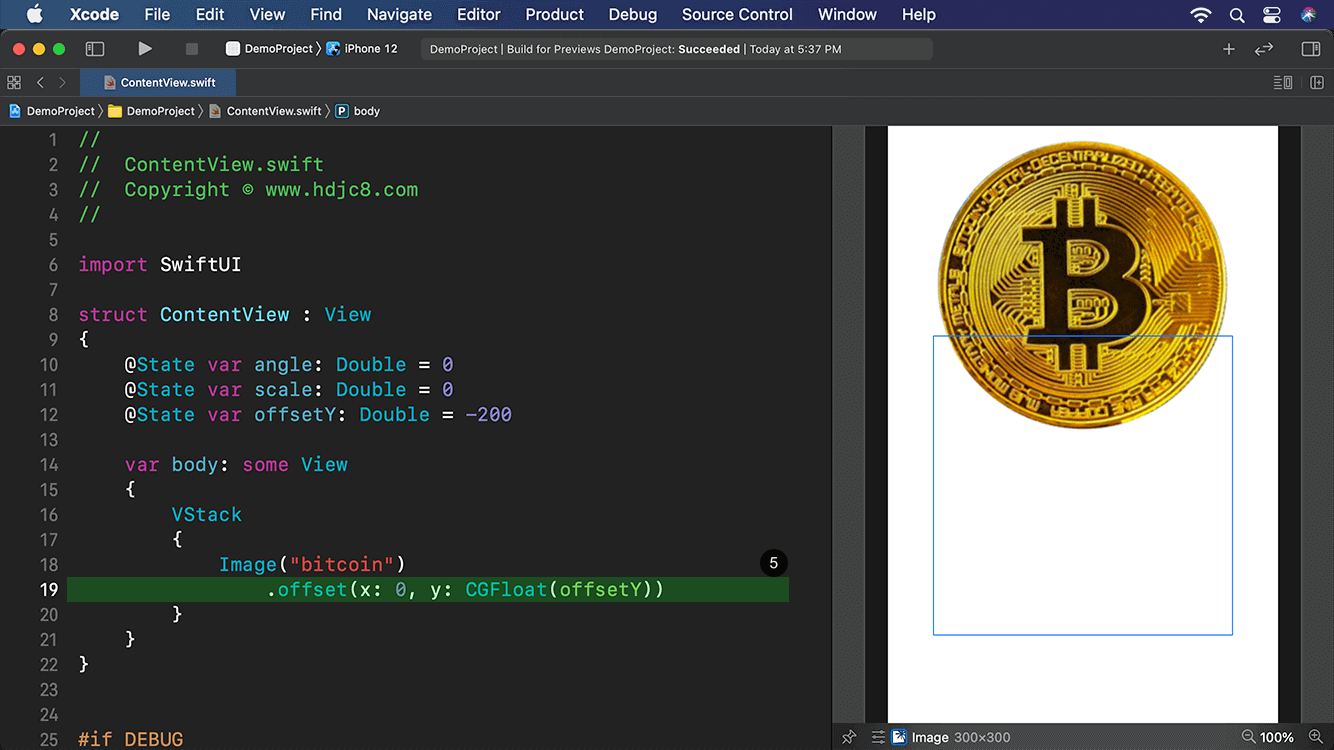Open Spotlight search in menu bar

(1237, 14)
